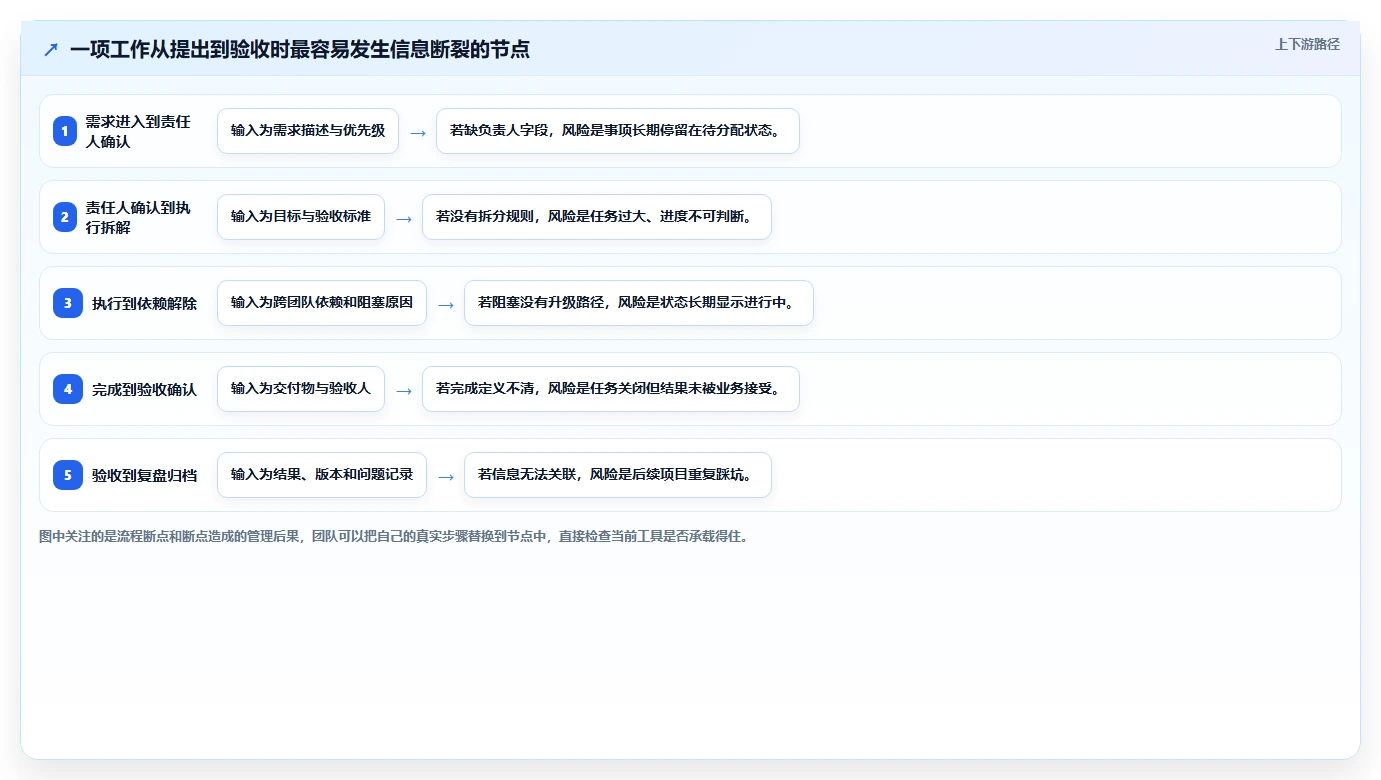This screenshot has height=780, width=1381.
Task: Select the 输入为跨团队依赖和阻塞原因 box
Action: [x=322, y=303]
